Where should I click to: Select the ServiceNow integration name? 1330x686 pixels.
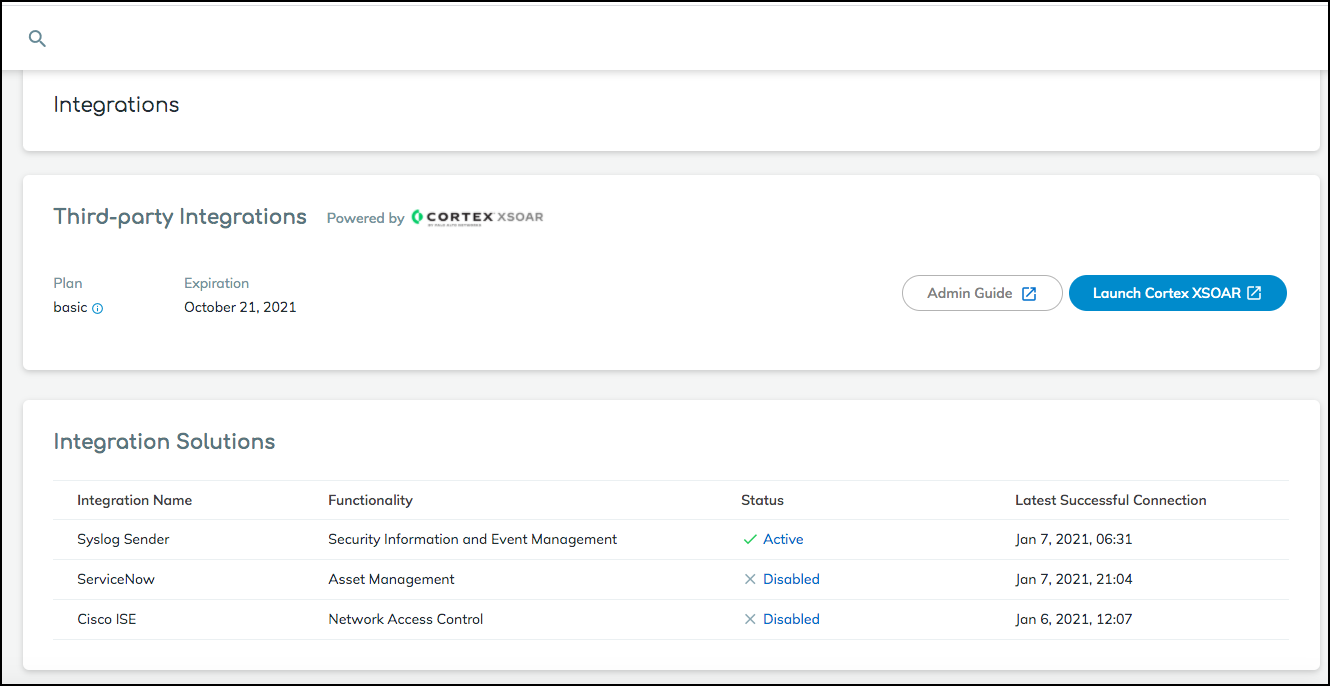click(116, 579)
